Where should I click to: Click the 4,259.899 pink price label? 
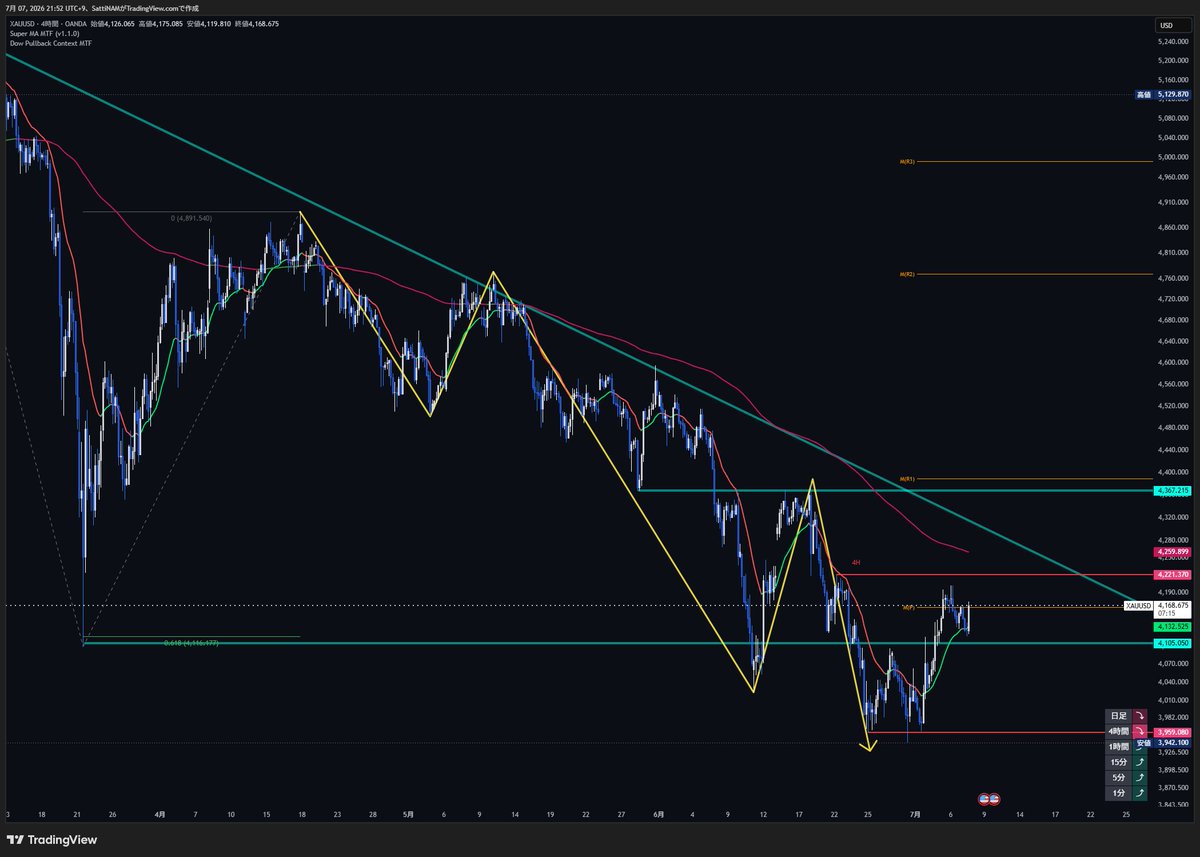point(1172,551)
